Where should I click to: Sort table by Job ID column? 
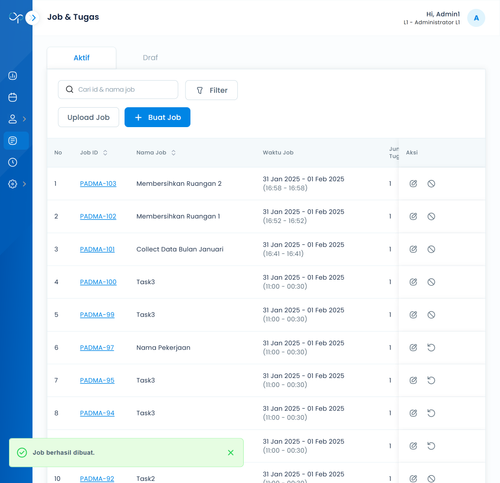click(105, 153)
